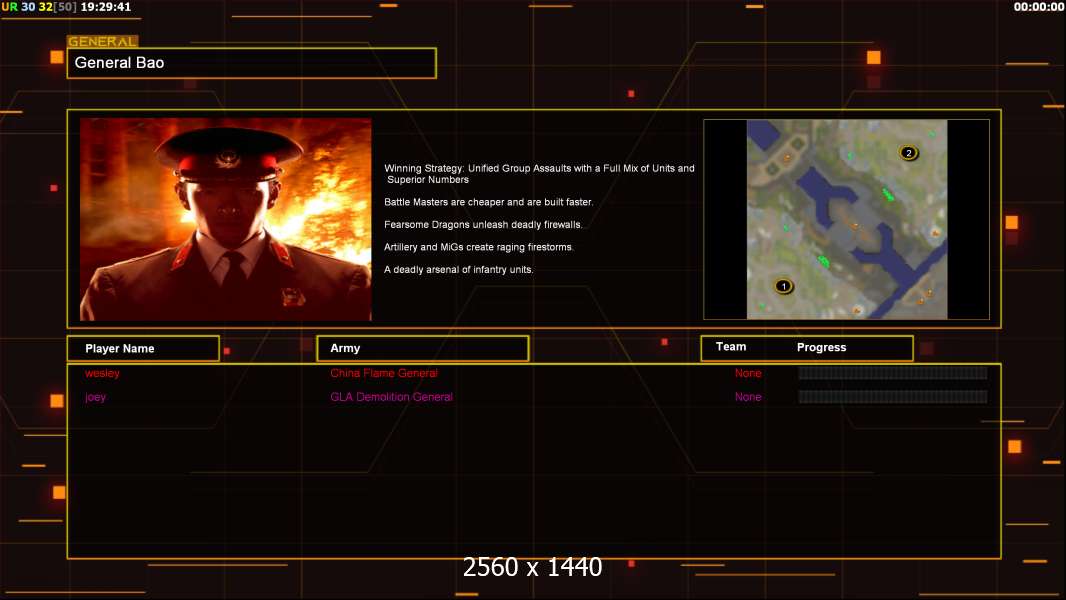Click start position marker 1 on minimap
Screen dimensions: 1066x600
click(x=783, y=286)
